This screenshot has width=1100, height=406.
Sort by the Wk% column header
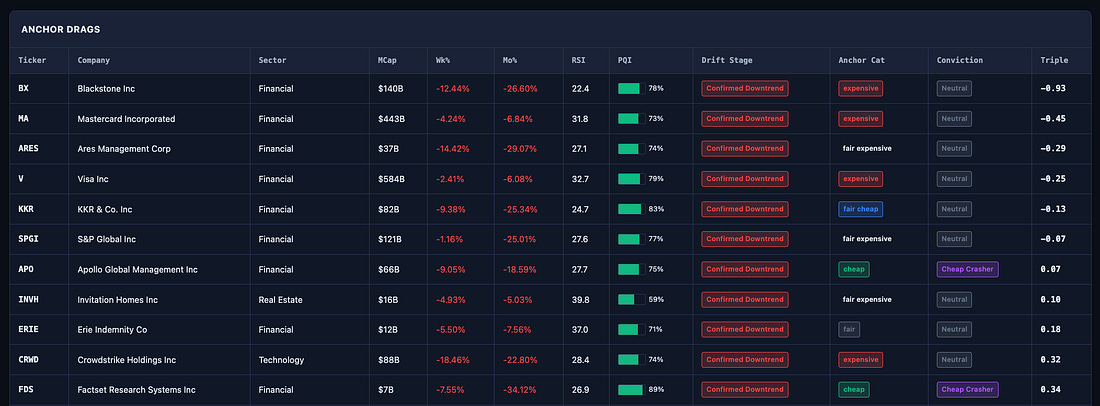443,60
